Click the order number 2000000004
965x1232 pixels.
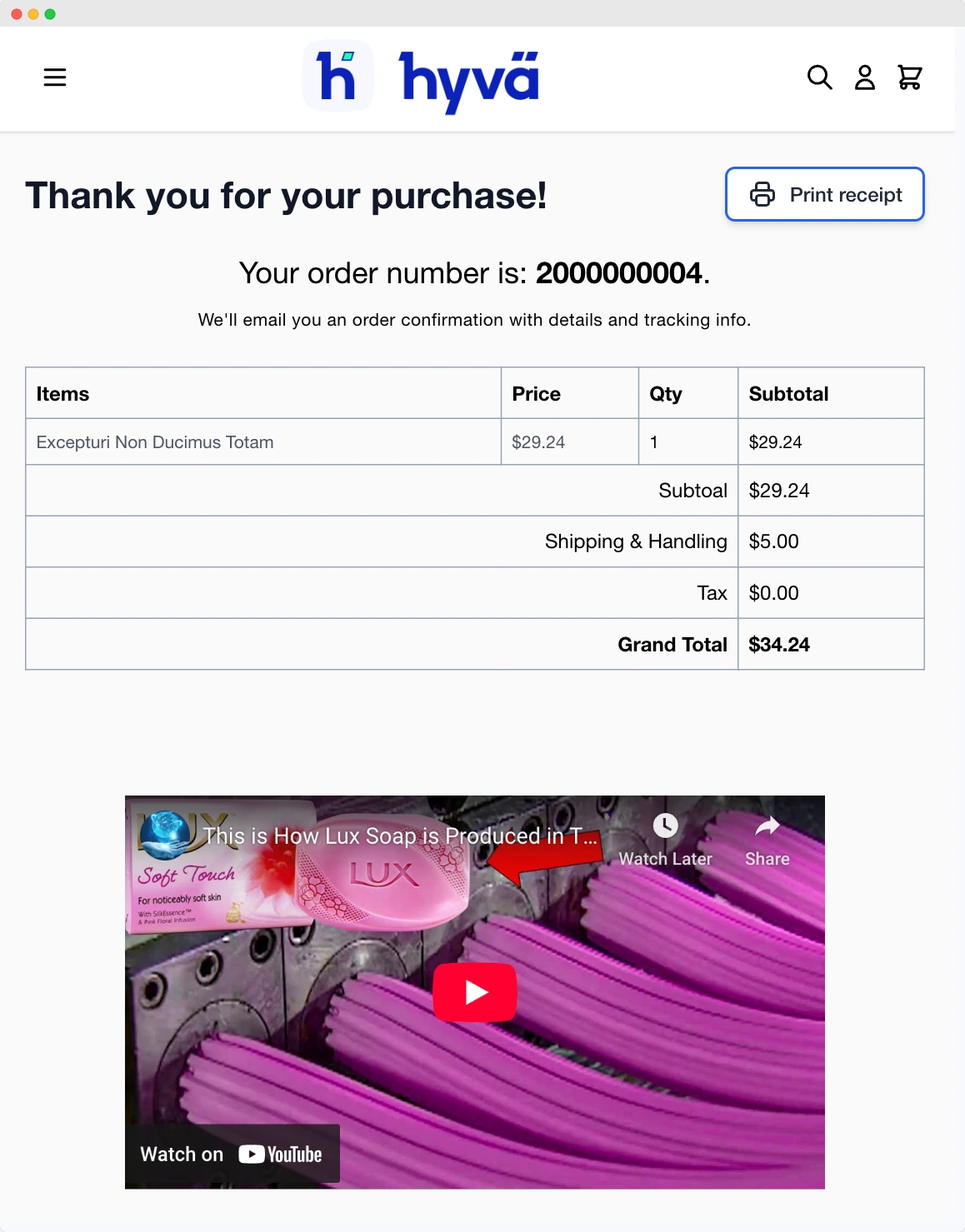coord(619,273)
